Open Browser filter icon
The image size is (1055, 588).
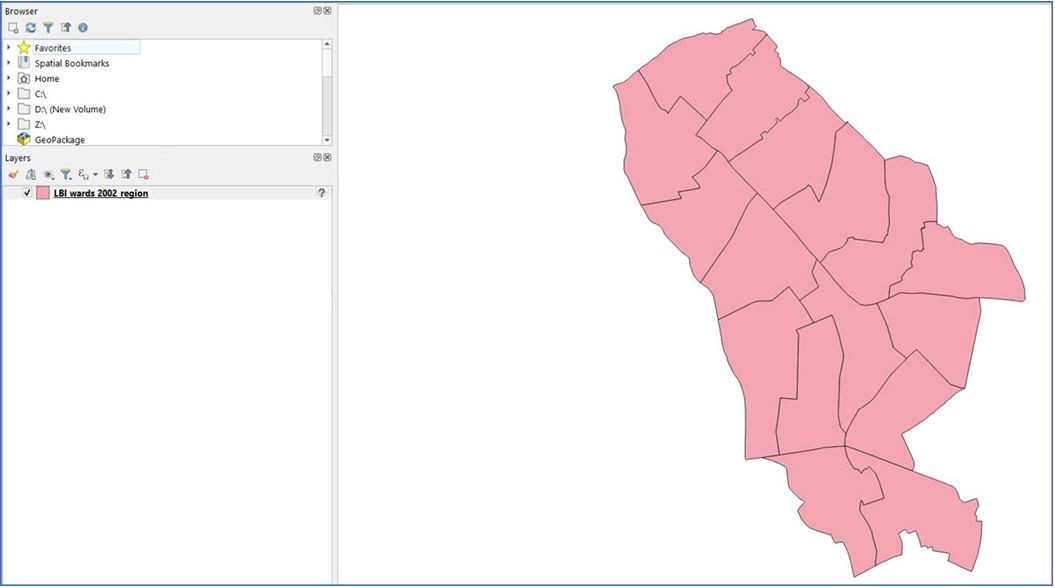pos(48,28)
